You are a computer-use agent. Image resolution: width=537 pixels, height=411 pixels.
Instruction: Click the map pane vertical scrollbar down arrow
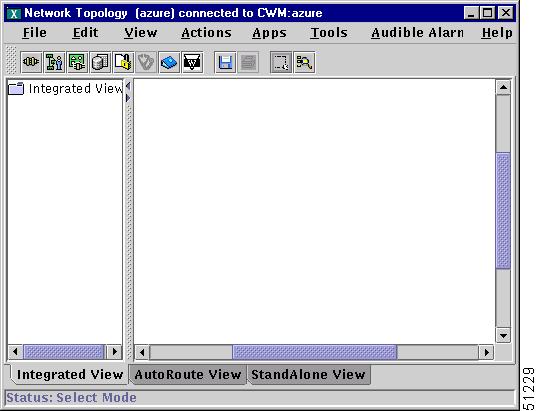tap(503, 336)
